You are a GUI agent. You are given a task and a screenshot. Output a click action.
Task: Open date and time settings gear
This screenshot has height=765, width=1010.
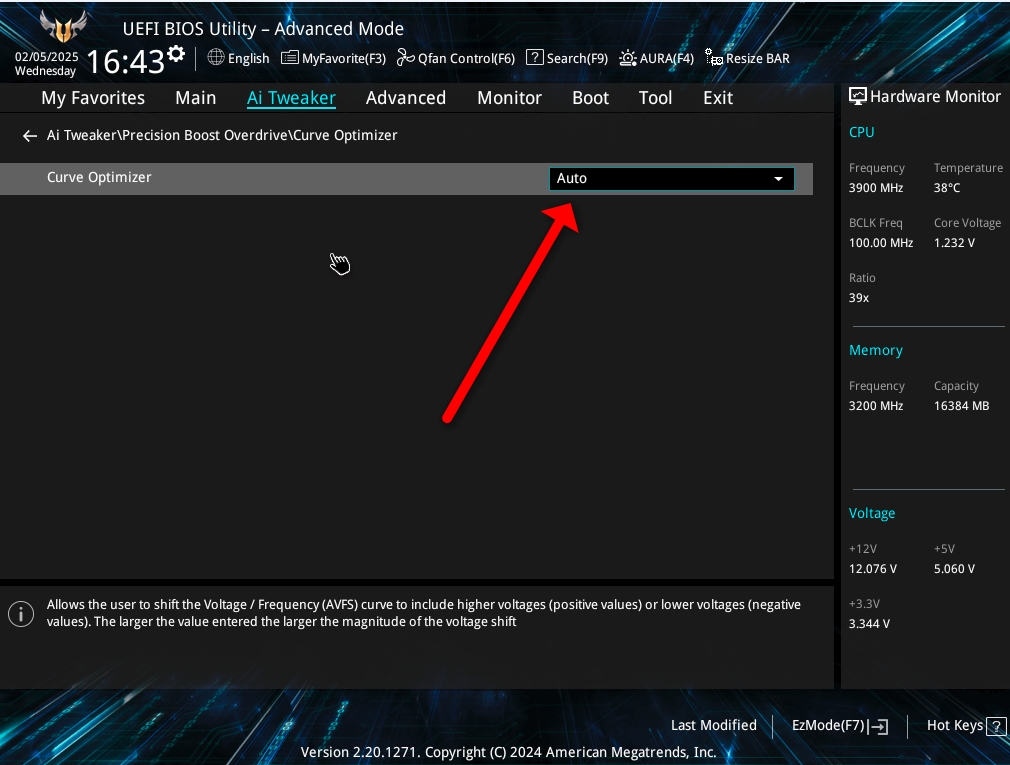click(176, 54)
